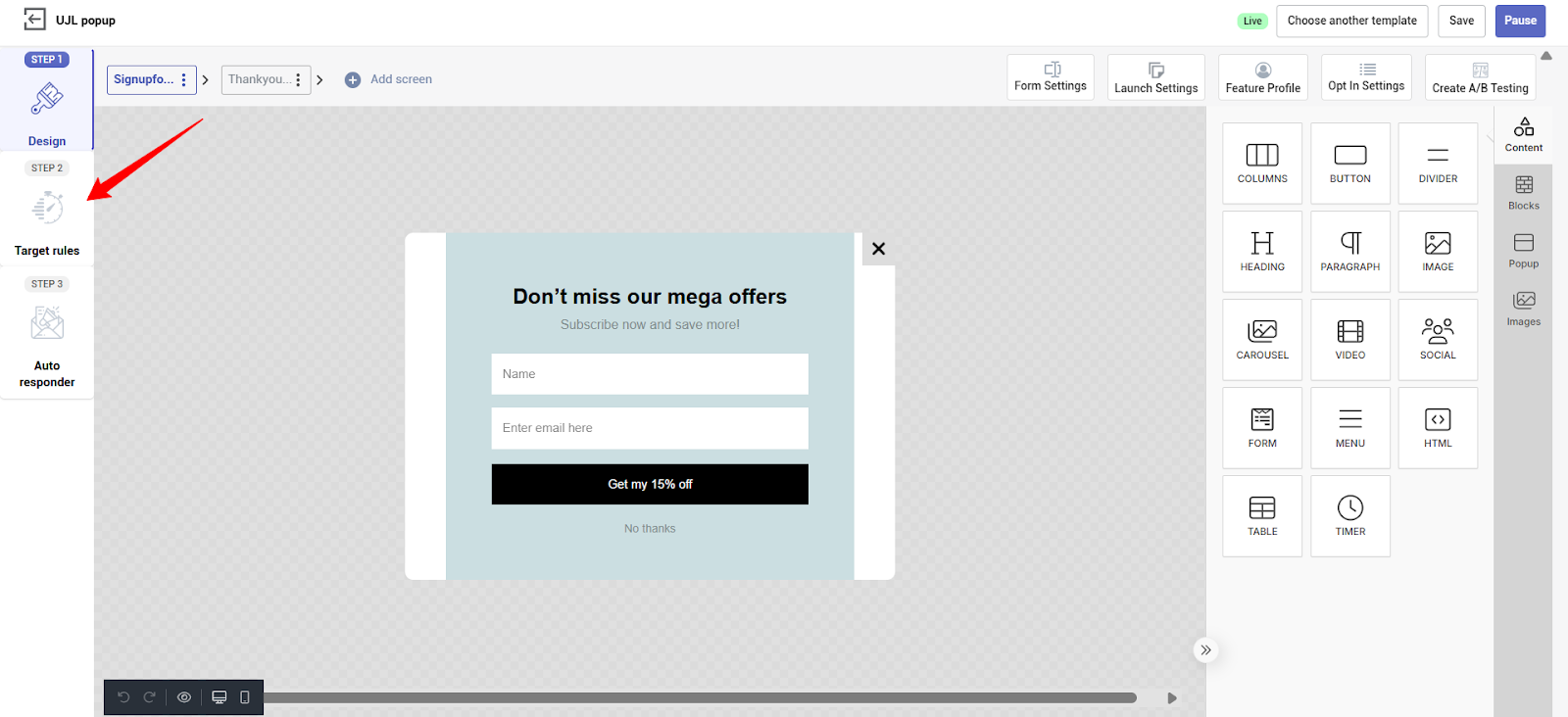Add a Table block
This screenshot has height=717, width=1568.
pos(1262,516)
